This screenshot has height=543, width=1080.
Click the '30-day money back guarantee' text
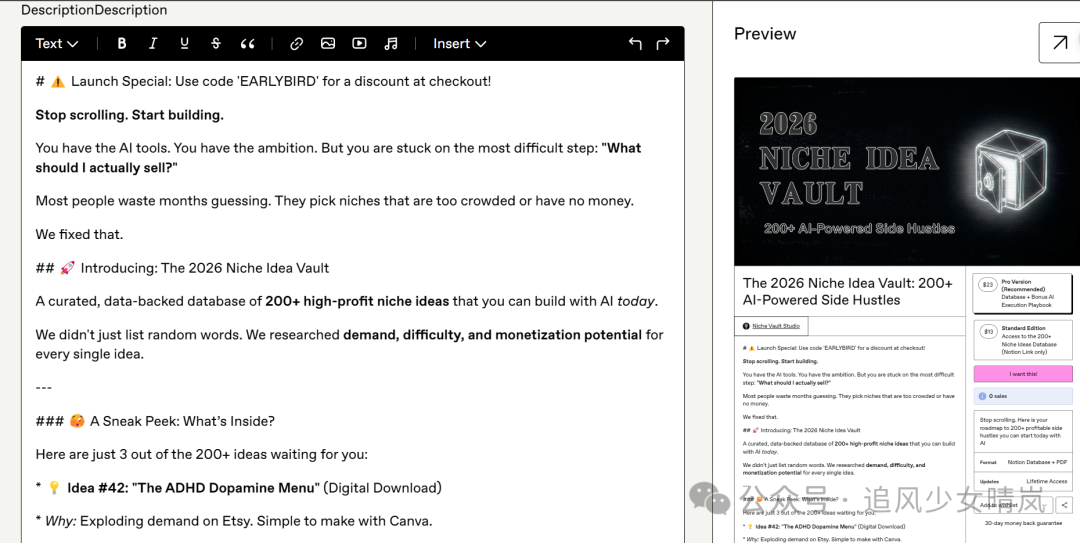1023,524
